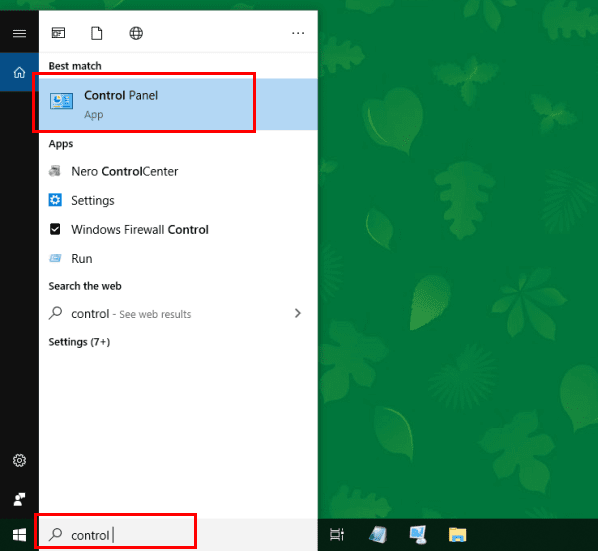The width and height of the screenshot is (598, 551).
Task: Open the feedback person icon in the sidebar
Action: tap(19, 499)
